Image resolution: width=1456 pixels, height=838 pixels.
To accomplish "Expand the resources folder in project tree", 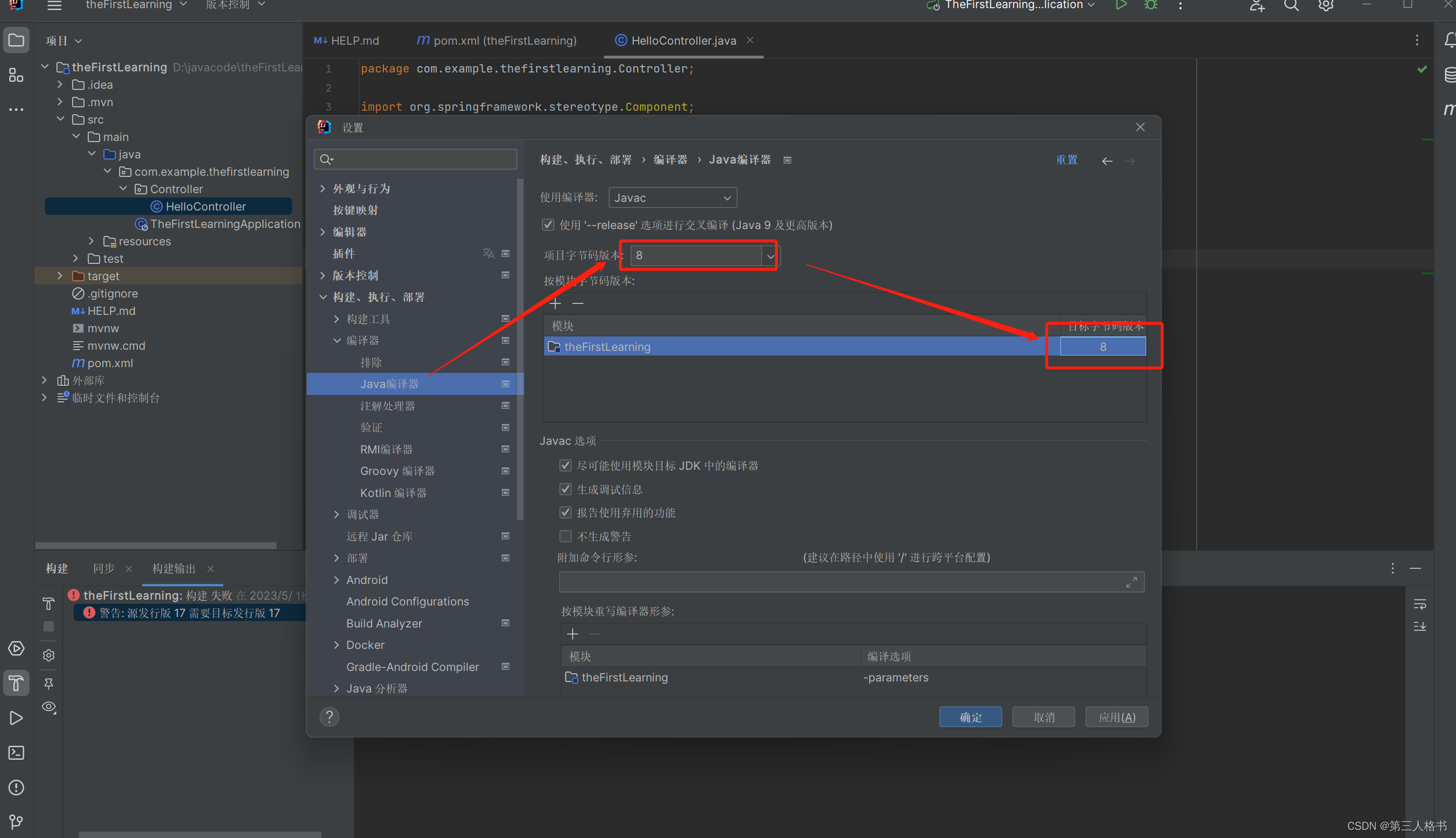I will coord(91,241).
